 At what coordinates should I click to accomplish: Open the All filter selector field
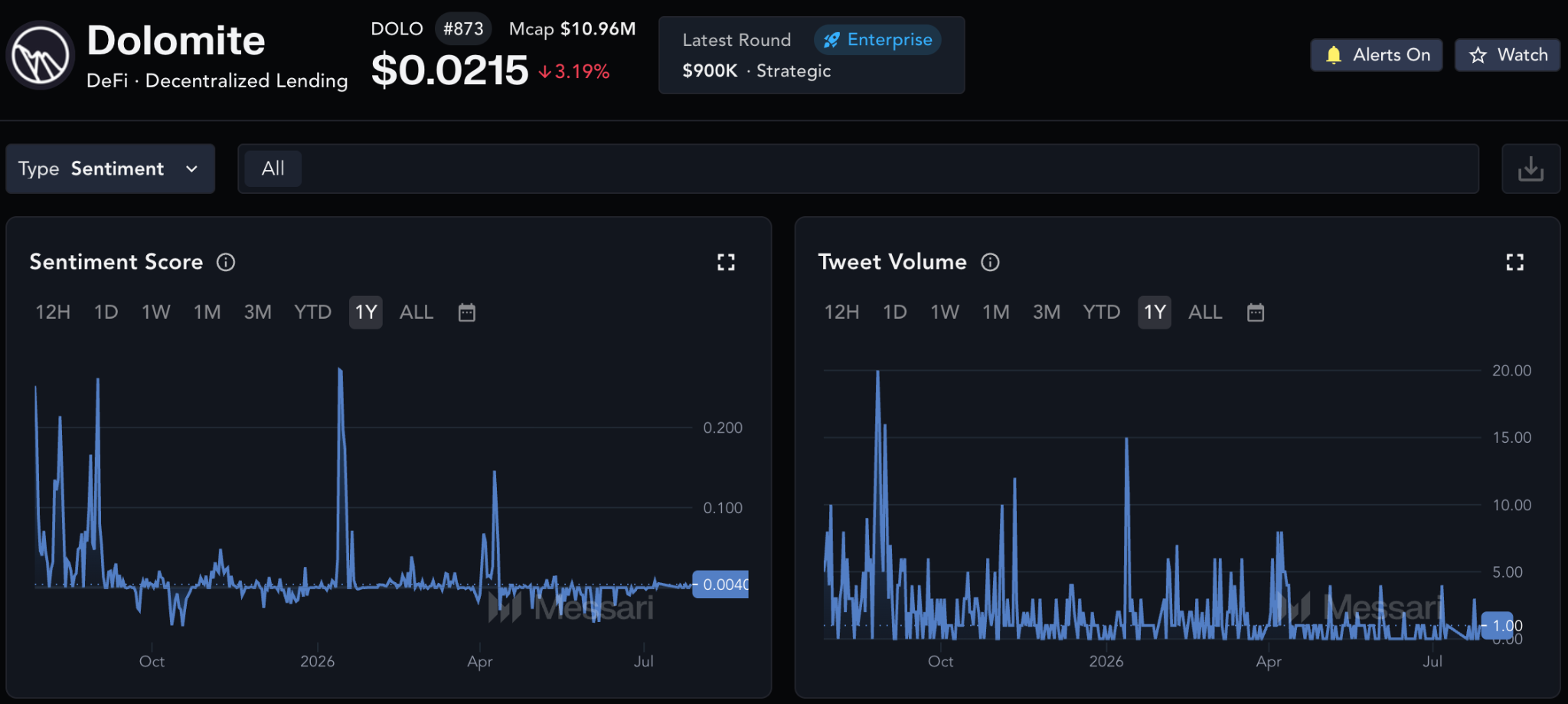click(x=858, y=169)
